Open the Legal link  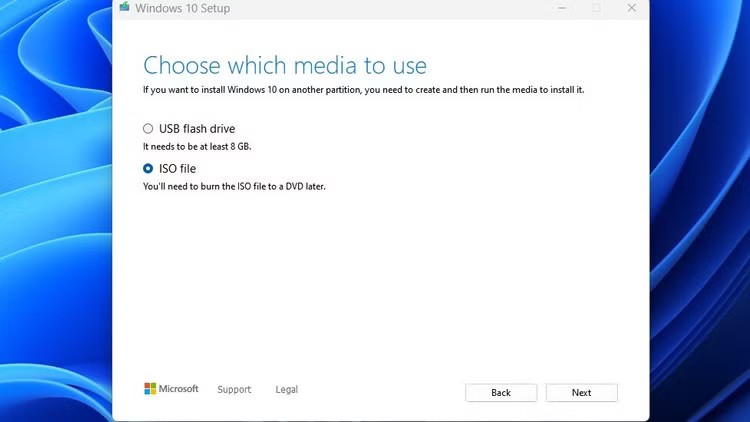[x=286, y=389]
